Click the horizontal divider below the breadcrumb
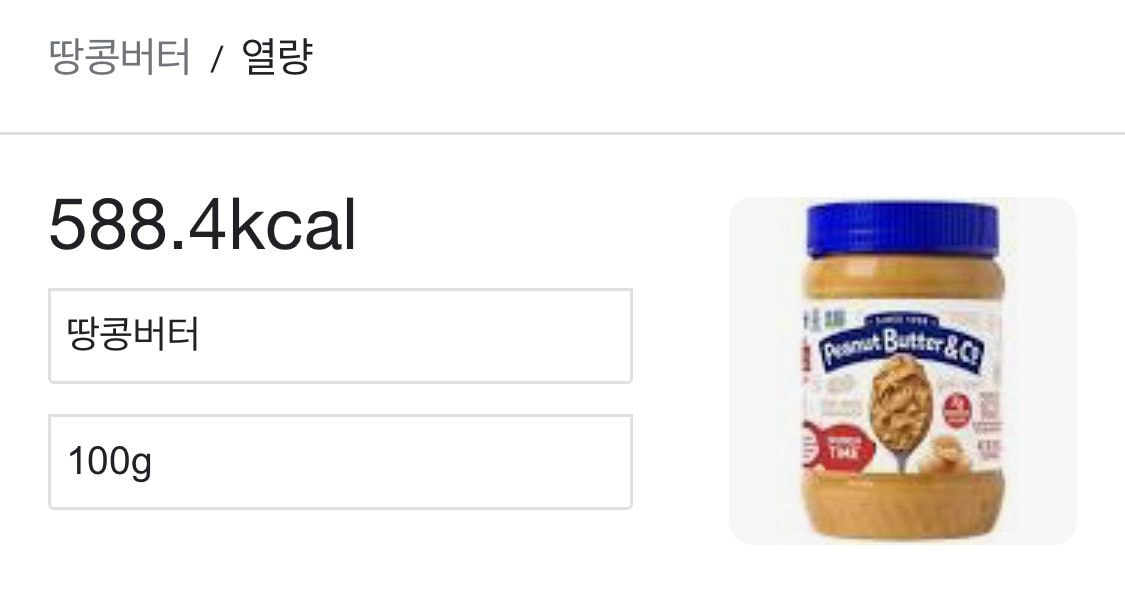 (562, 133)
